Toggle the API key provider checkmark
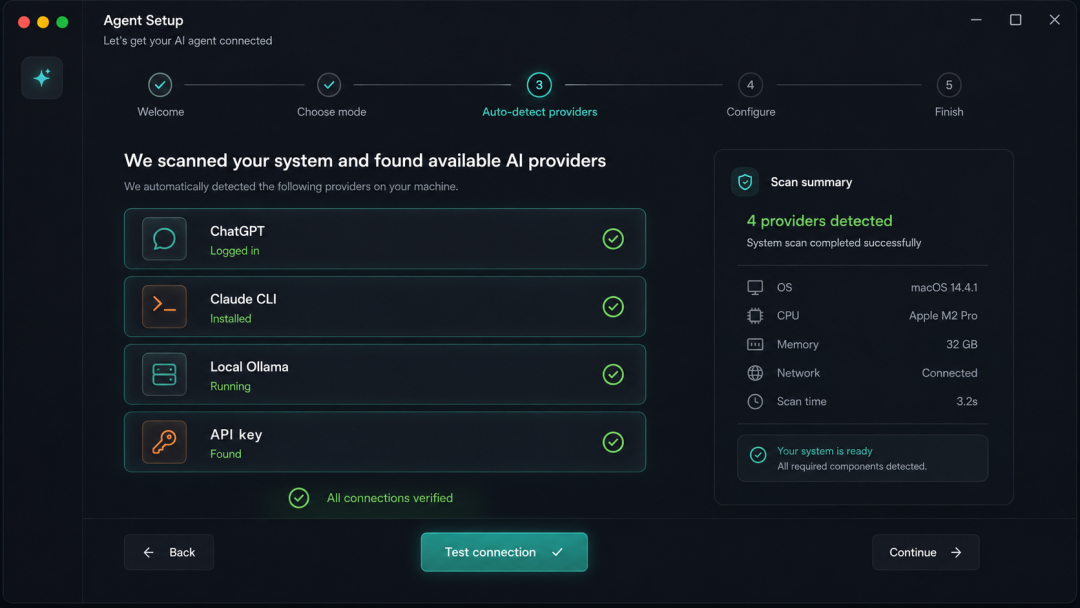The image size is (1080, 608). pyautogui.click(x=613, y=442)
